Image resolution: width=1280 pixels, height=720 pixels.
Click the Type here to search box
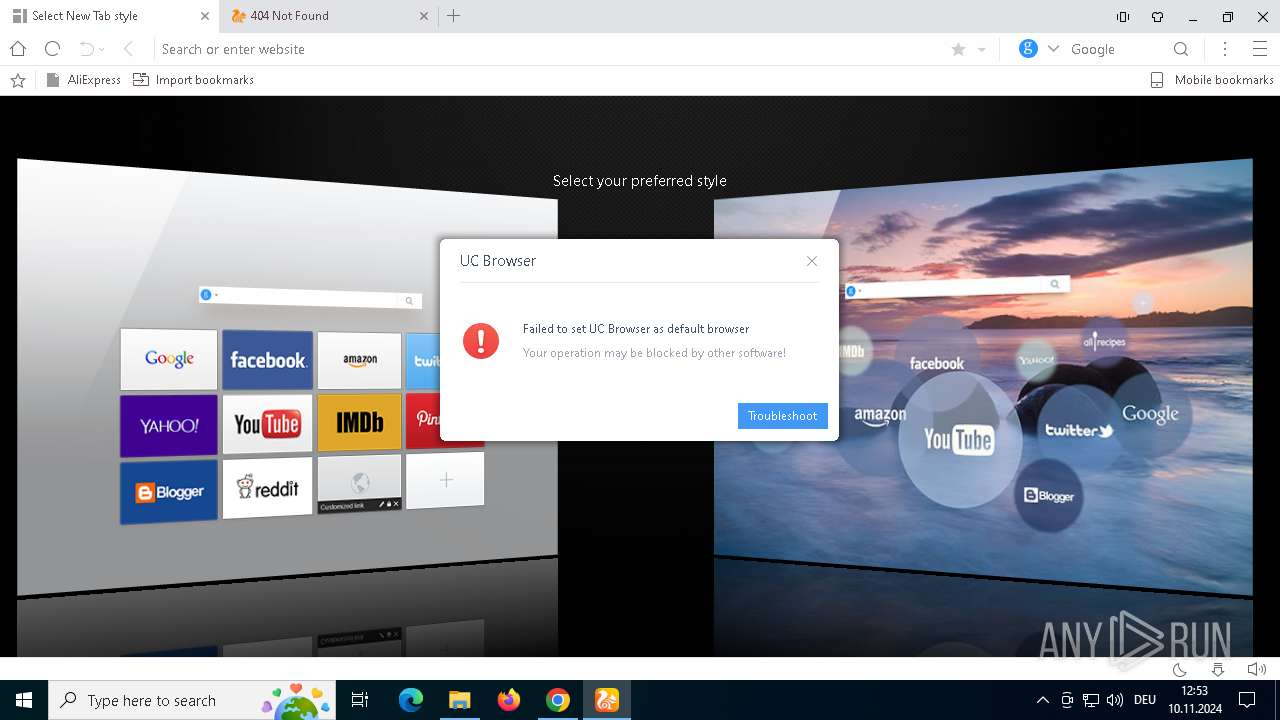[194, 700]
